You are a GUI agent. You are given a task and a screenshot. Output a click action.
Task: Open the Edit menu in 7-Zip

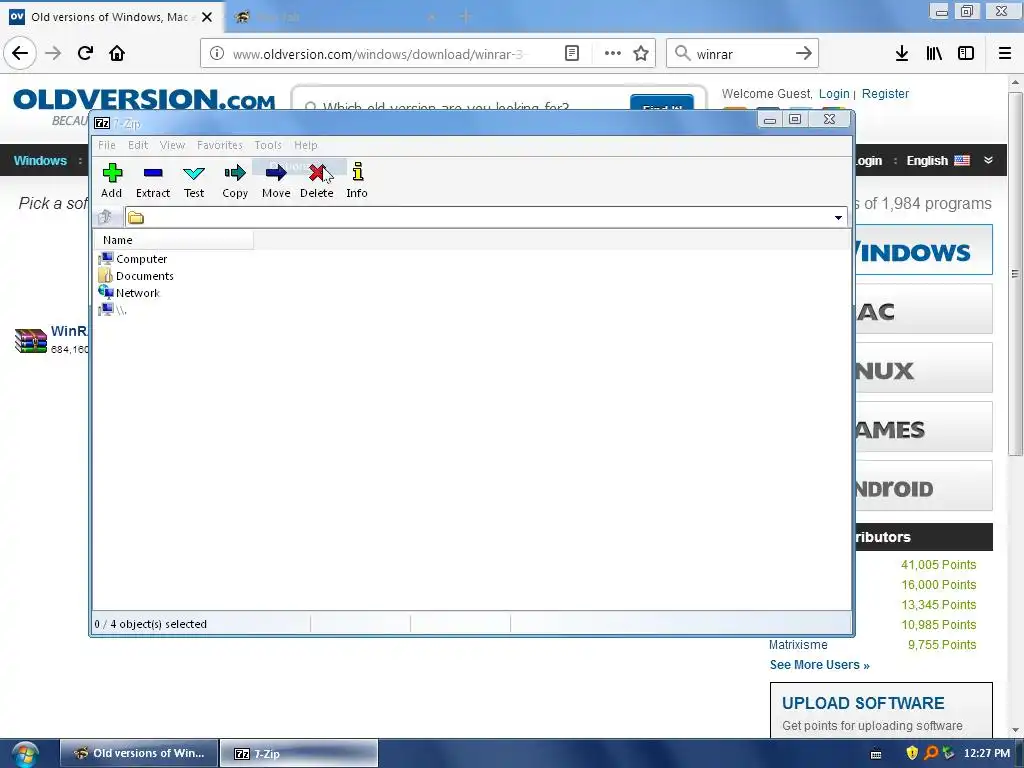tap(138, 145)
